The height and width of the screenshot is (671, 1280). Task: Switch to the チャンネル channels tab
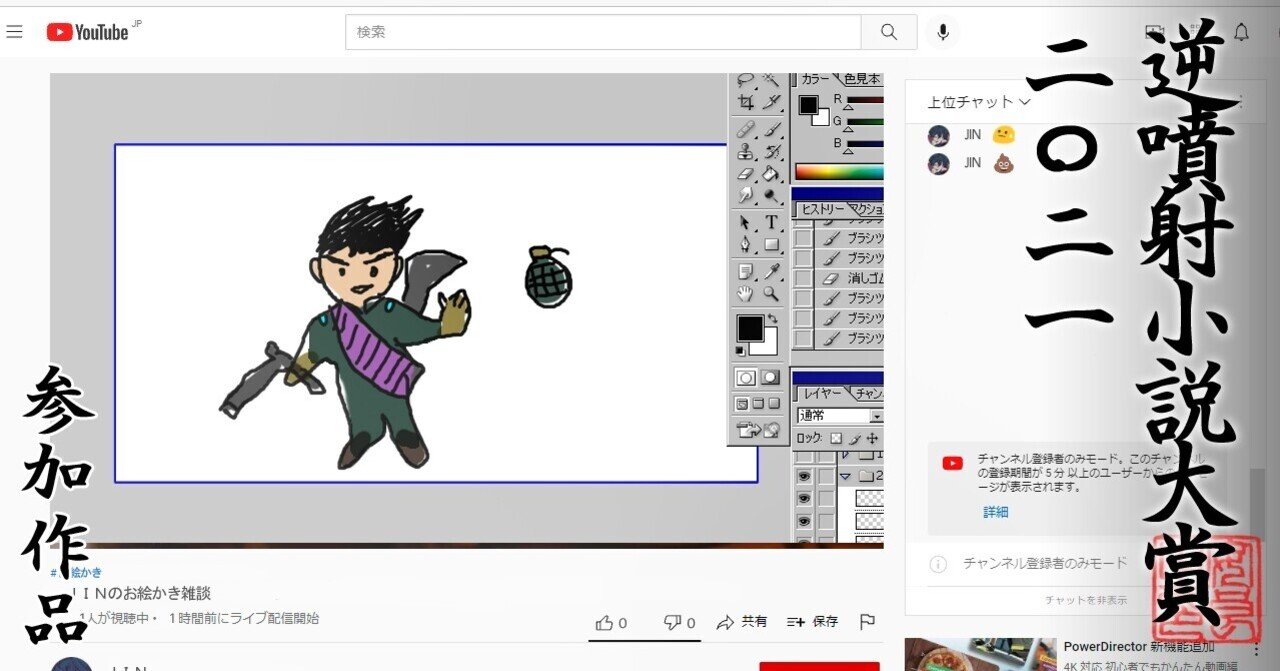click(869, 394)
